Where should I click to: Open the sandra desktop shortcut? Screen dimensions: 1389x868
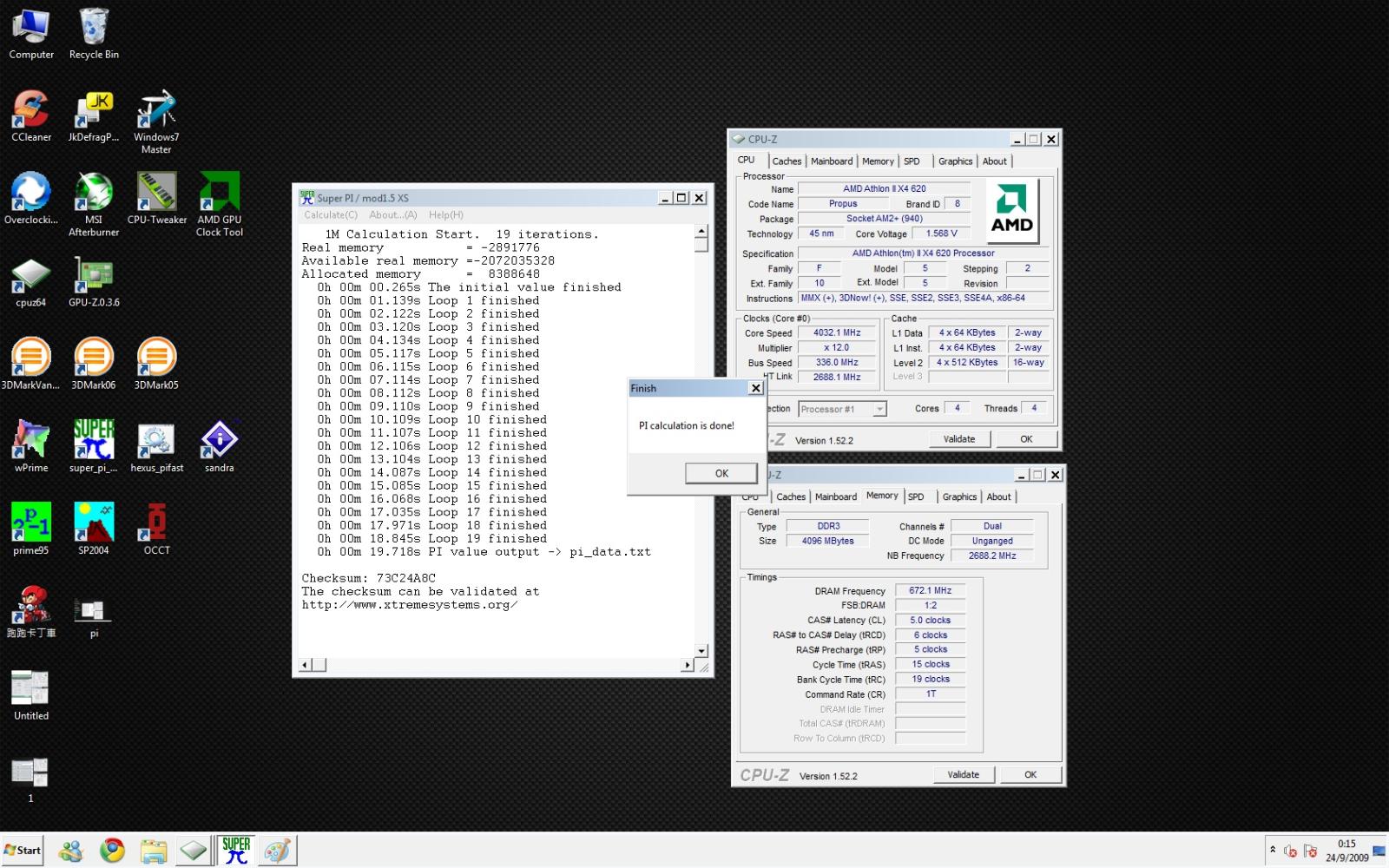pyautogui.click(x=220, y=447)
